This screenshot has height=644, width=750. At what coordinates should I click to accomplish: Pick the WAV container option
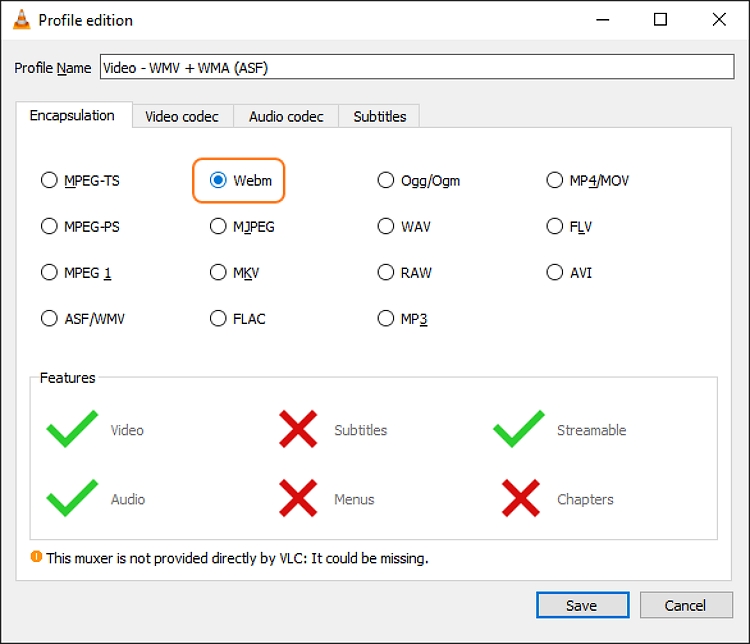(404, 226)
